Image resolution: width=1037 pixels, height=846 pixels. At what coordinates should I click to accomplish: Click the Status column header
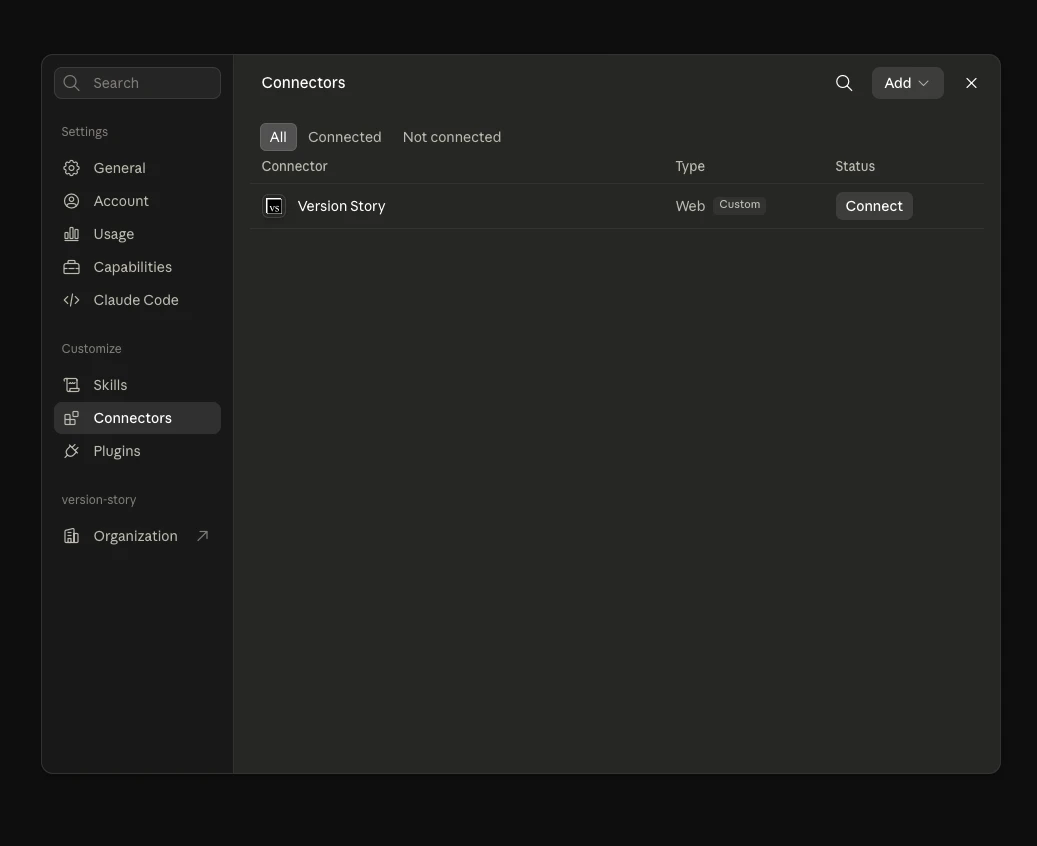[x=855, y=166]
